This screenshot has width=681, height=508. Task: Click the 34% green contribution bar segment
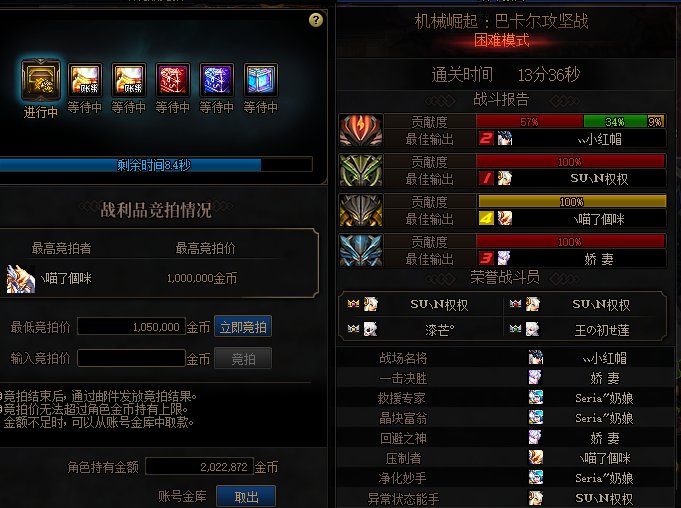click(x=615, y=122)
